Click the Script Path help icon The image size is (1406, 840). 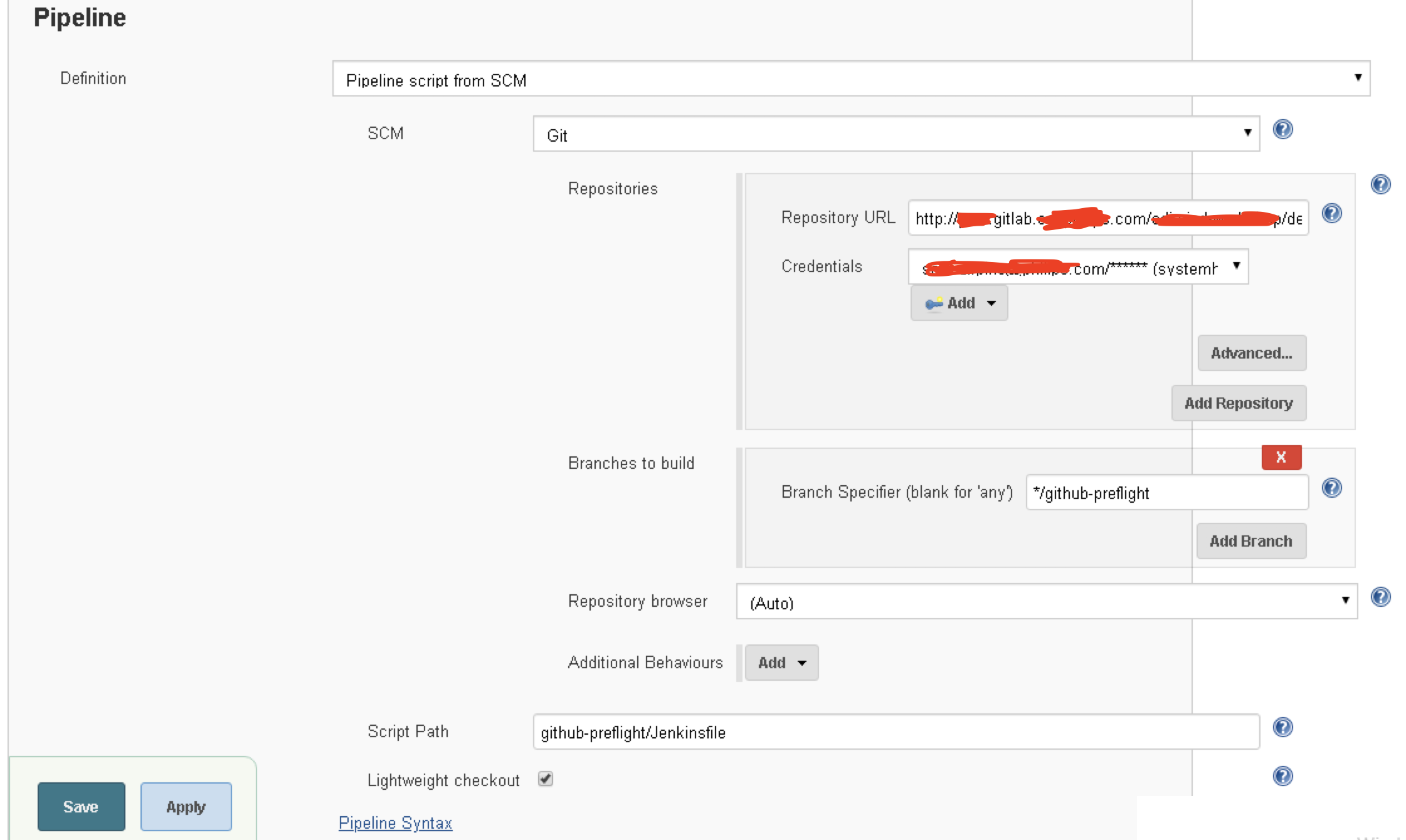pyautogui.click(x=1282, y=727)
